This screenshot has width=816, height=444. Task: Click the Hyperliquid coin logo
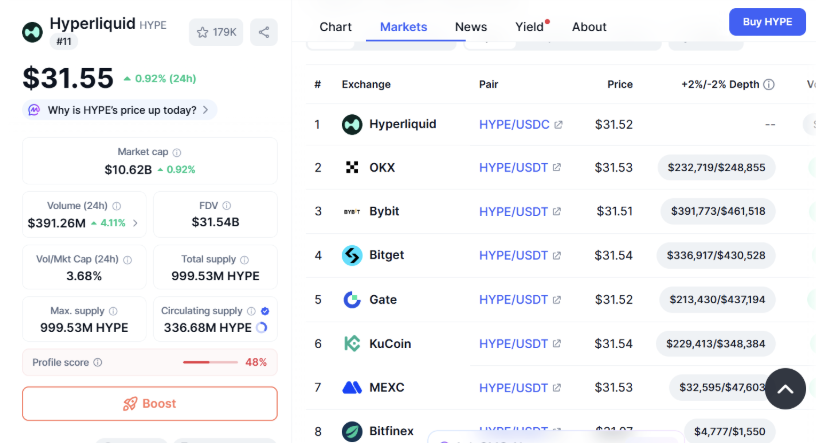(33, 32)
